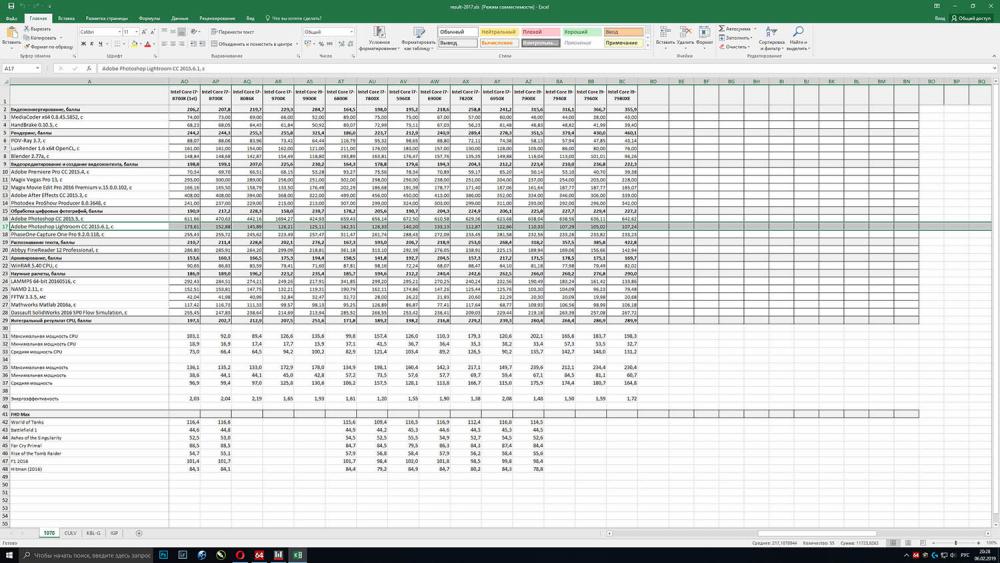Open Format as Table (Форматировать как таблицу)
This screenshot has width=1000, height=563.
pos(418,39)
